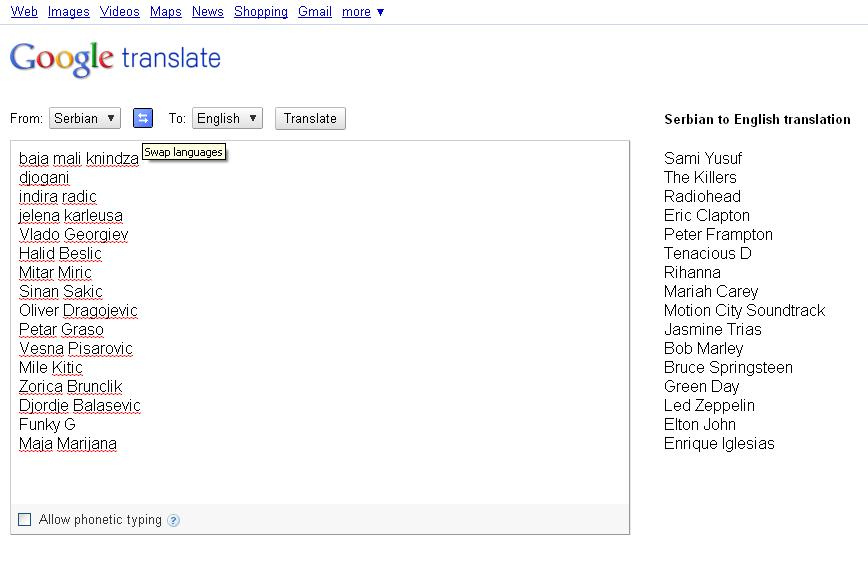This screenshot has width=868, height=579.
Task: Open the Web link in the top navigation
Action: pos(24,12)
